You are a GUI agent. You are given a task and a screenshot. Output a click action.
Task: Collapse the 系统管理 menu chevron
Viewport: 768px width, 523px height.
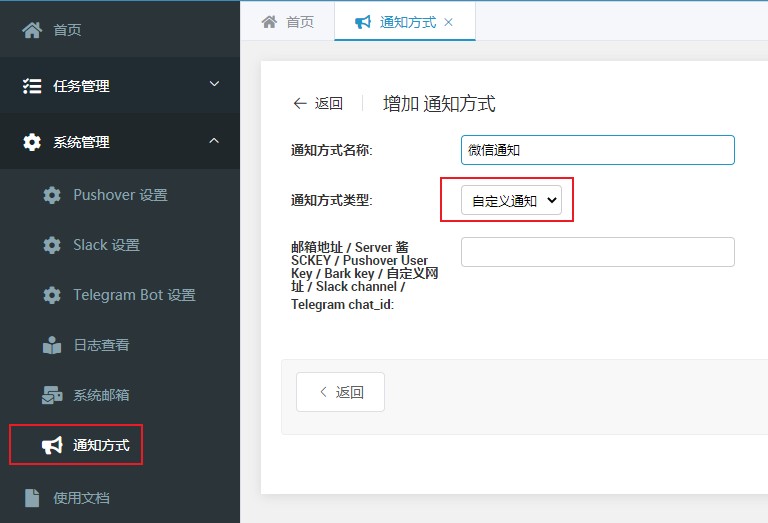pos(214,141)
